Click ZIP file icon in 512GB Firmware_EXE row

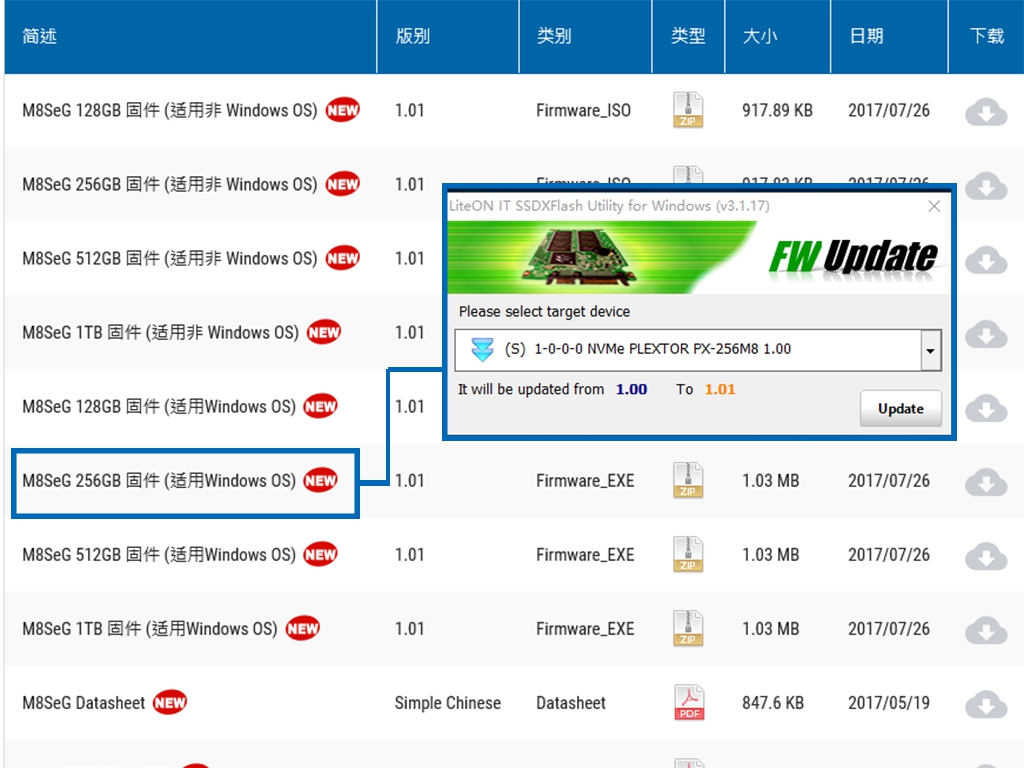(688, 554)
